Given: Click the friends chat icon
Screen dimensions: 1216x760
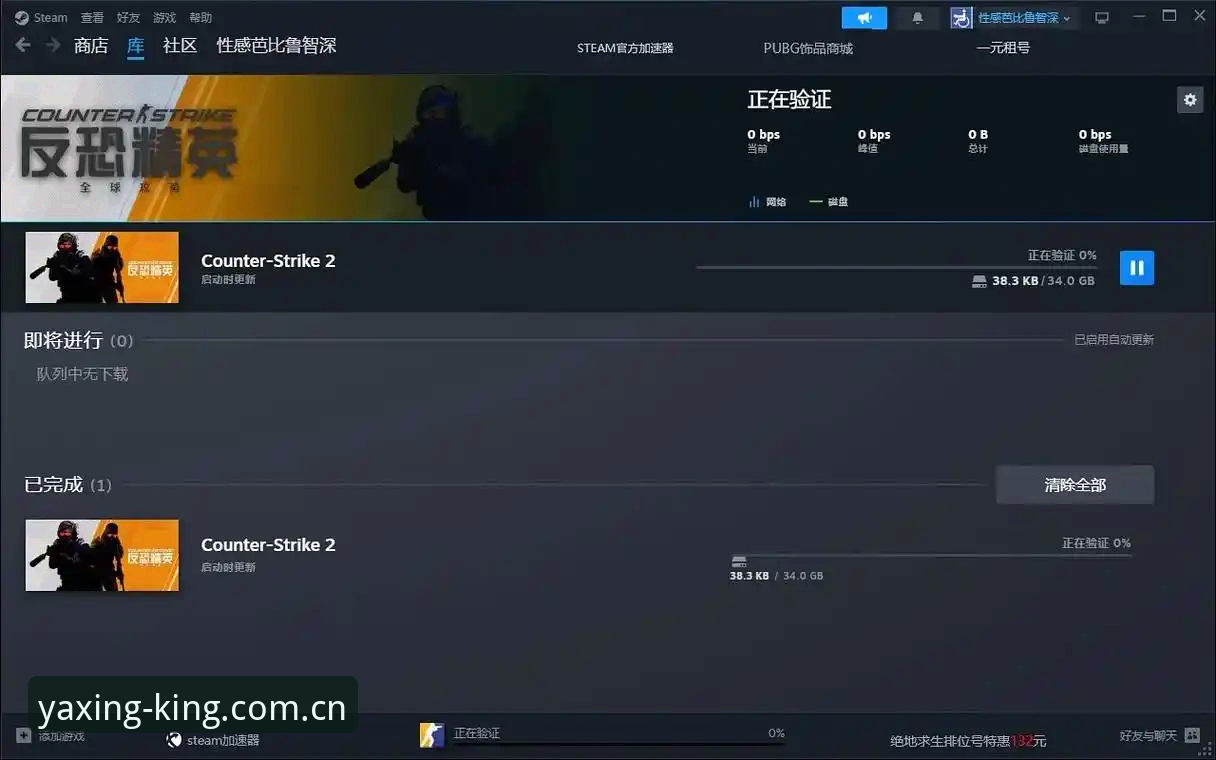Looking at the screenshot, I should 1192,735.
